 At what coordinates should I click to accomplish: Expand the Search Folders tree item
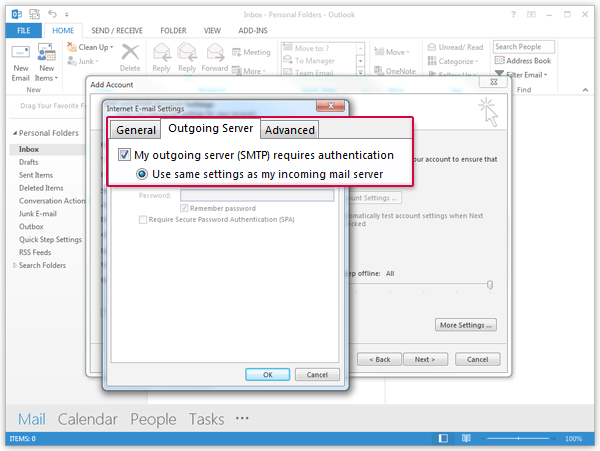pos(14,265)
